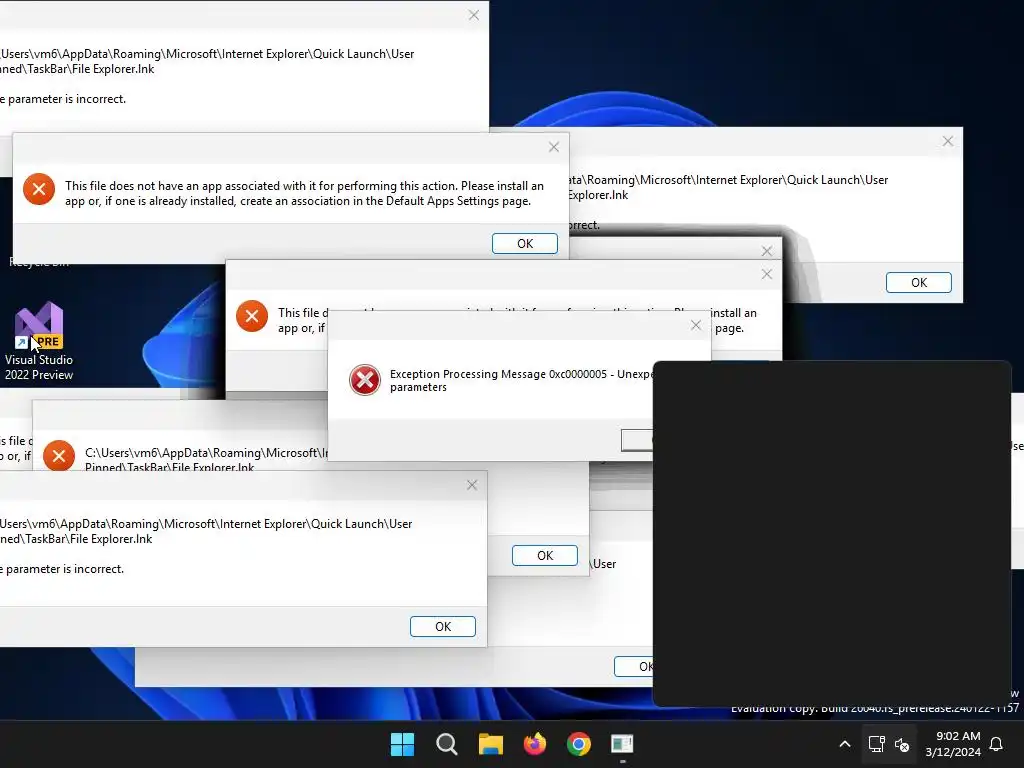This screenshot has height=768, width=1024.
Task: Click the red error icon in the Exception Processing Message dialog
Action: point(364,380)
